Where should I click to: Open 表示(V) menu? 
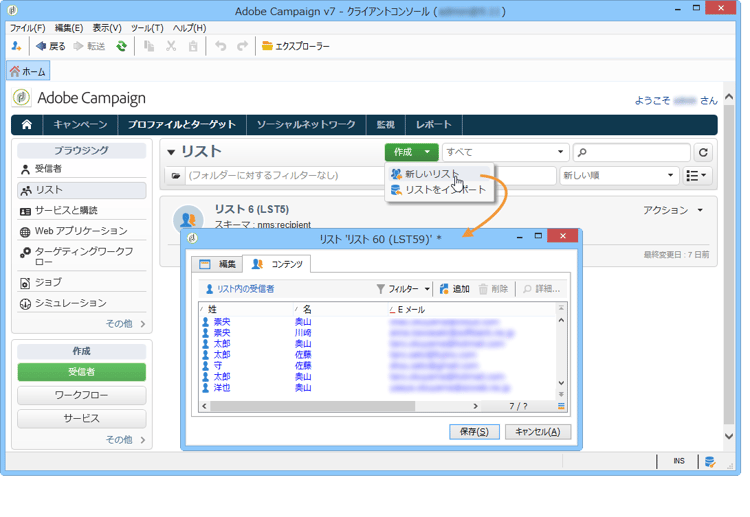click(107, 28)
